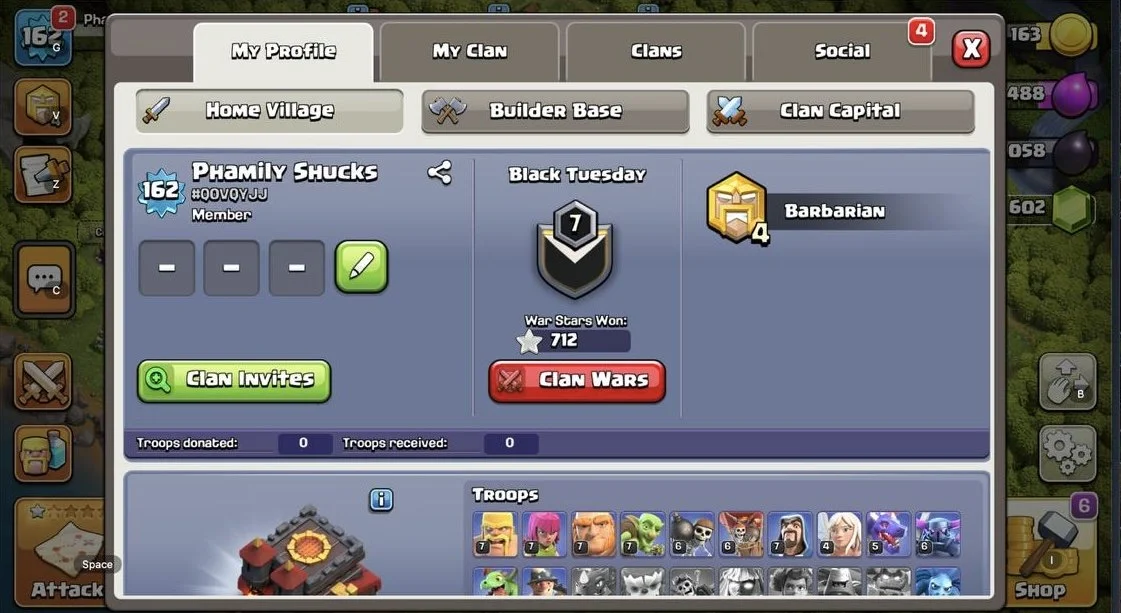Share the Phamily Shucks profile
1121x613 pixels.
click(x=440, y=172)
